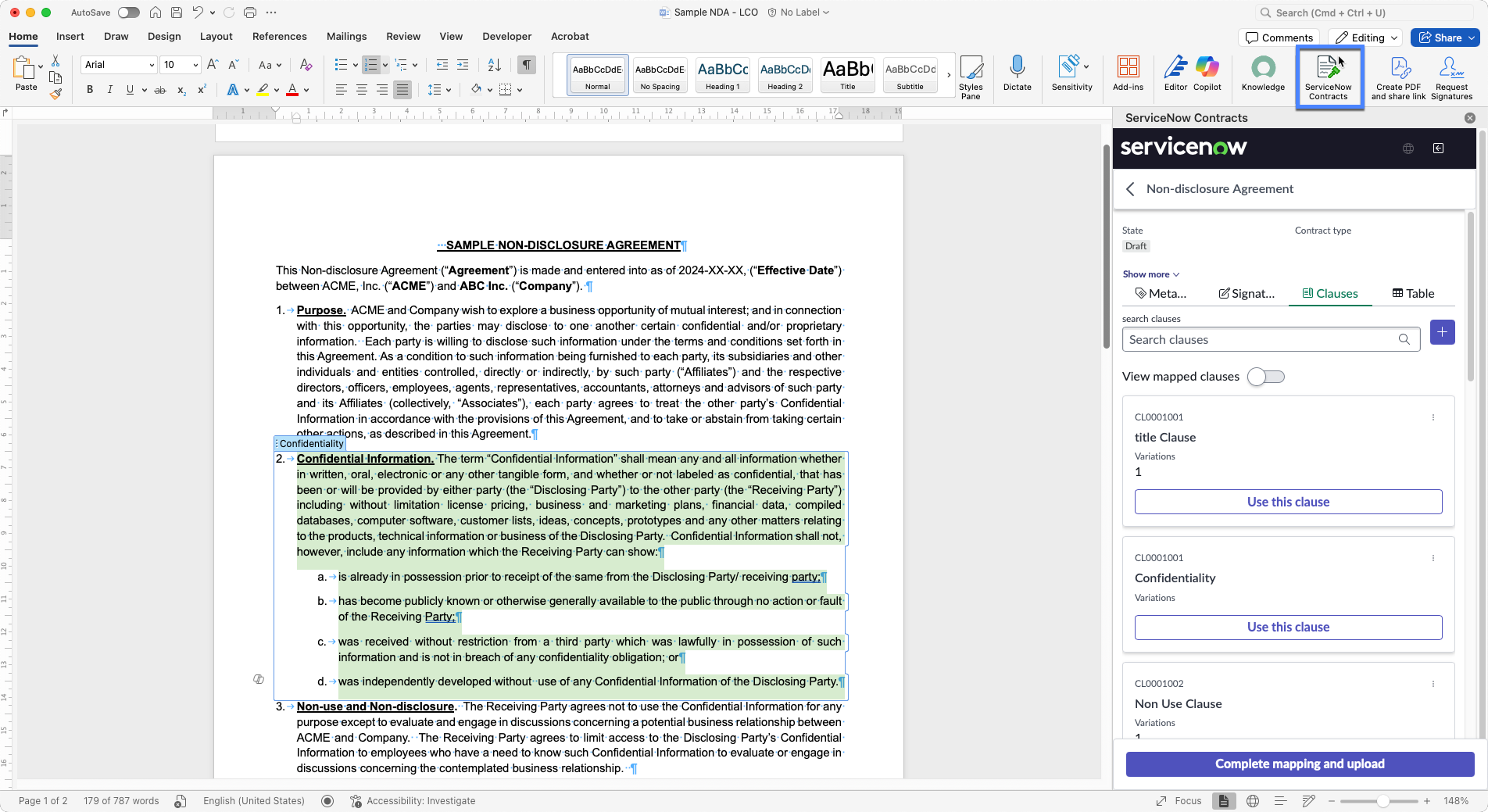Apply italic formatting
Image resolution: width=1488 pixels, height=812 pixels.
coord(109,90)
